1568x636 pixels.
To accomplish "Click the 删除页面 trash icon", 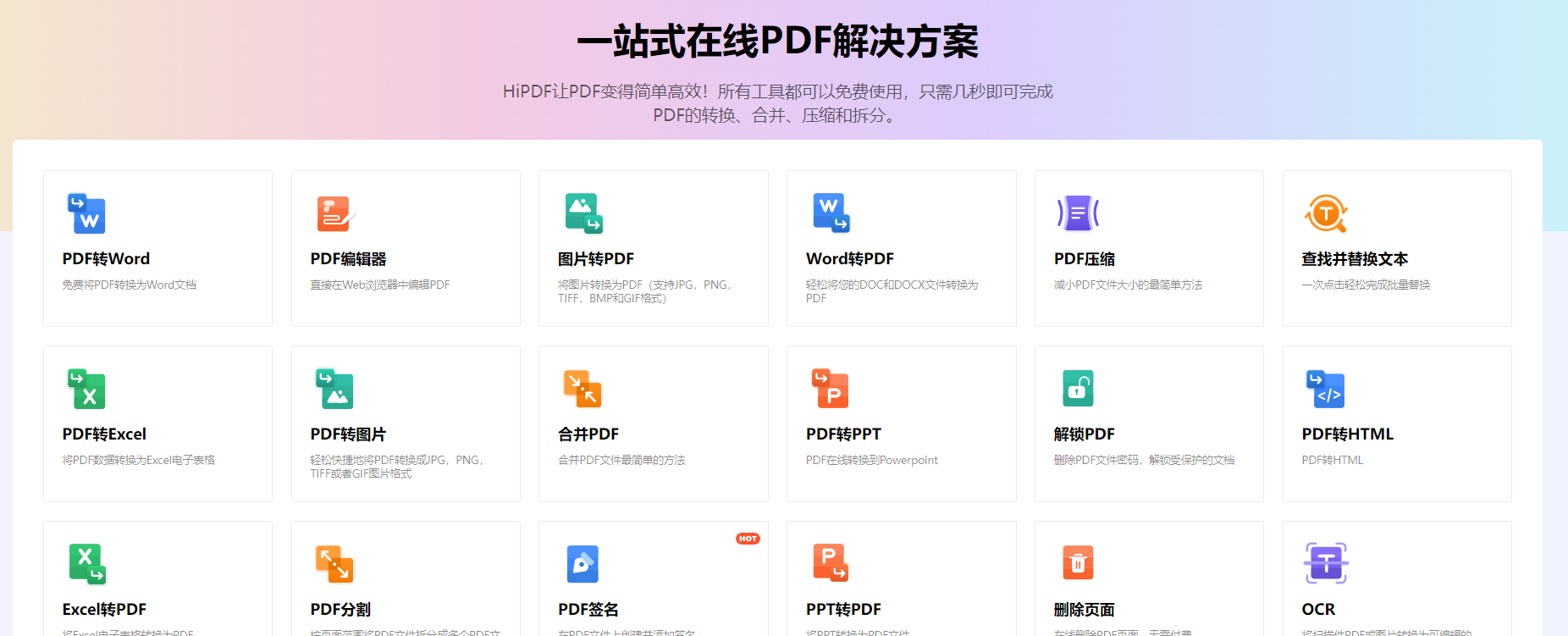I will point(1078,563).
